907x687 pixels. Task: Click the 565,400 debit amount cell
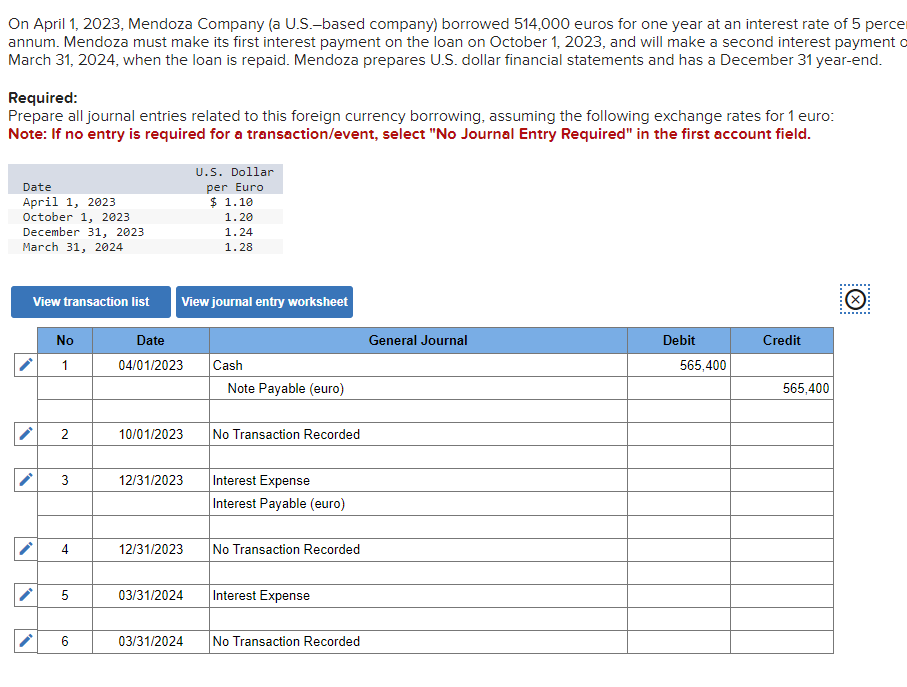(x=678, y=366)
